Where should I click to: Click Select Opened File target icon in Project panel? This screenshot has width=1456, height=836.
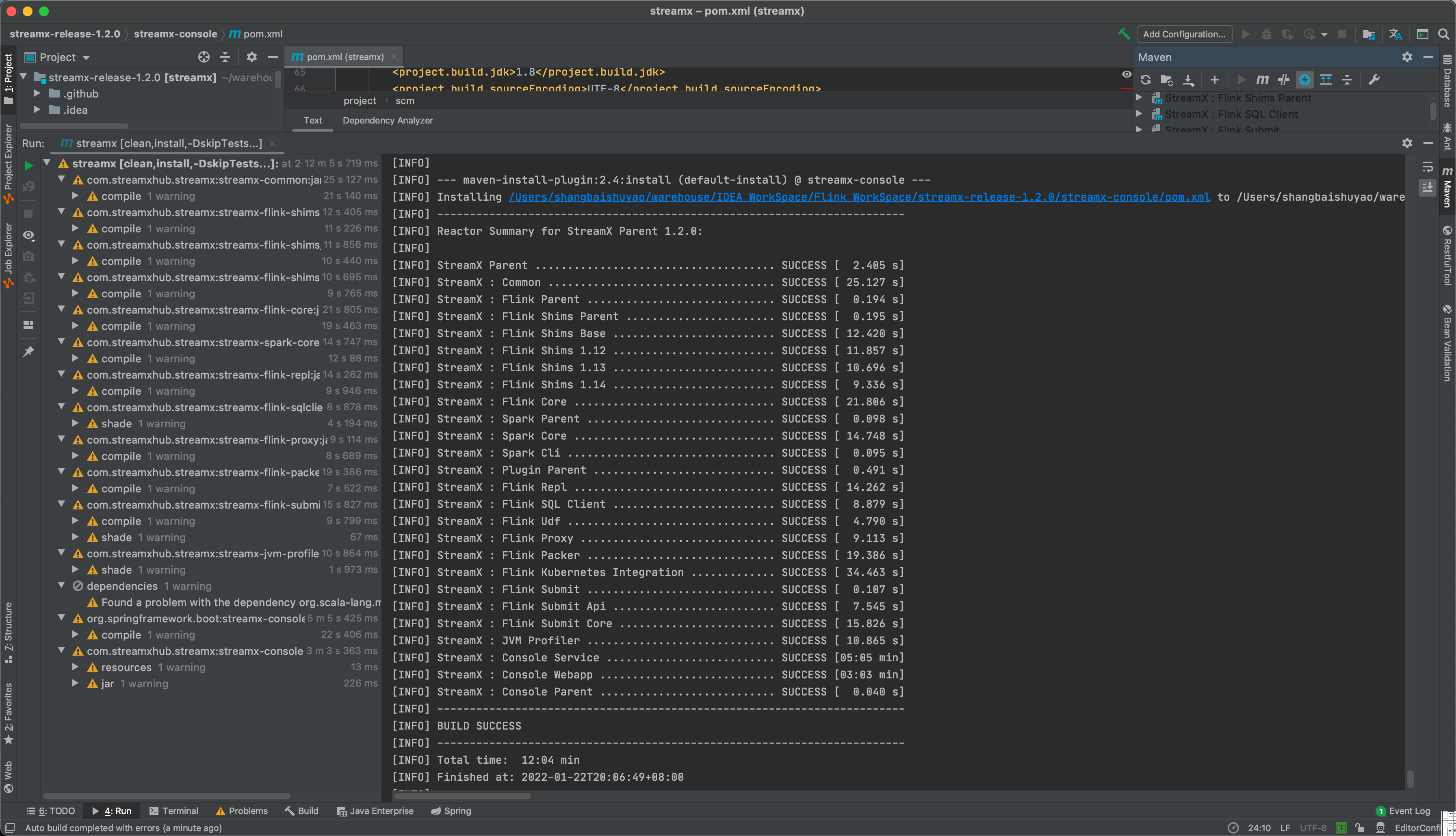(x=204, y=57)
